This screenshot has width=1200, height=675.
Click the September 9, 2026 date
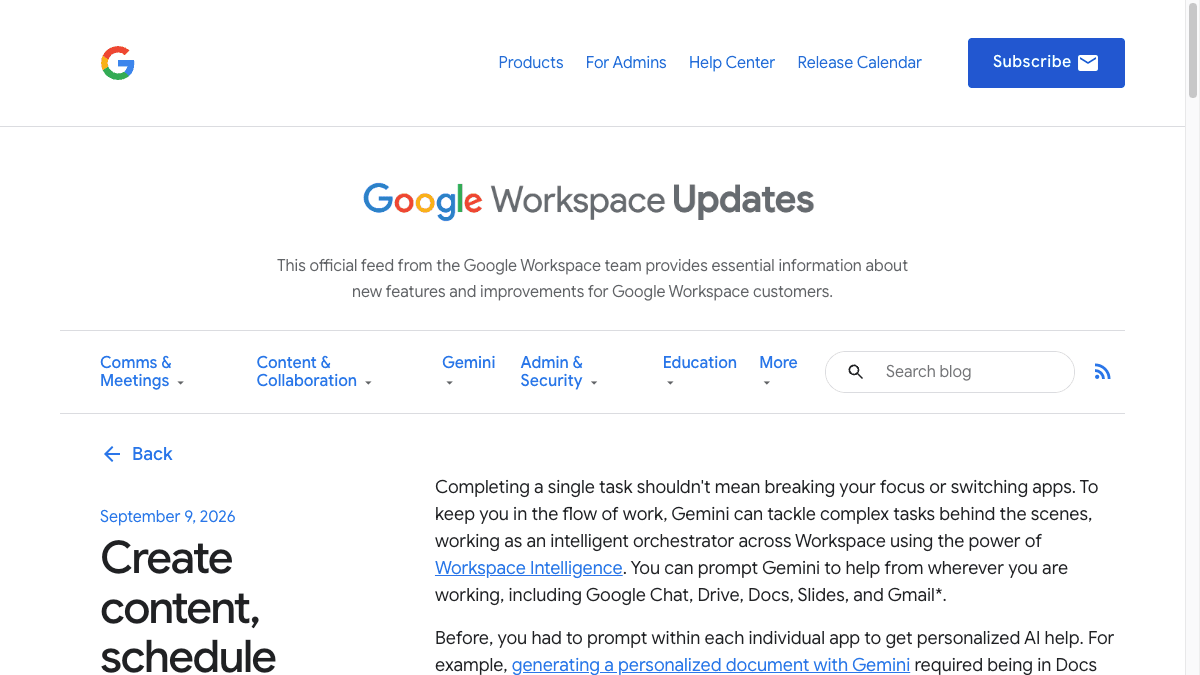point(168,517)
